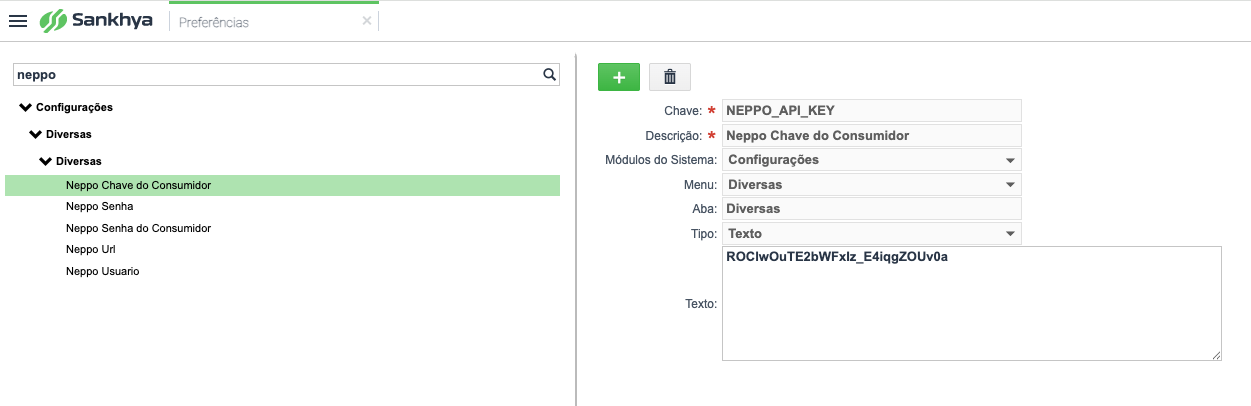The image size is (1251, 406).
Task: Click the magnifier search icon
Action: [x=549, y=74]
